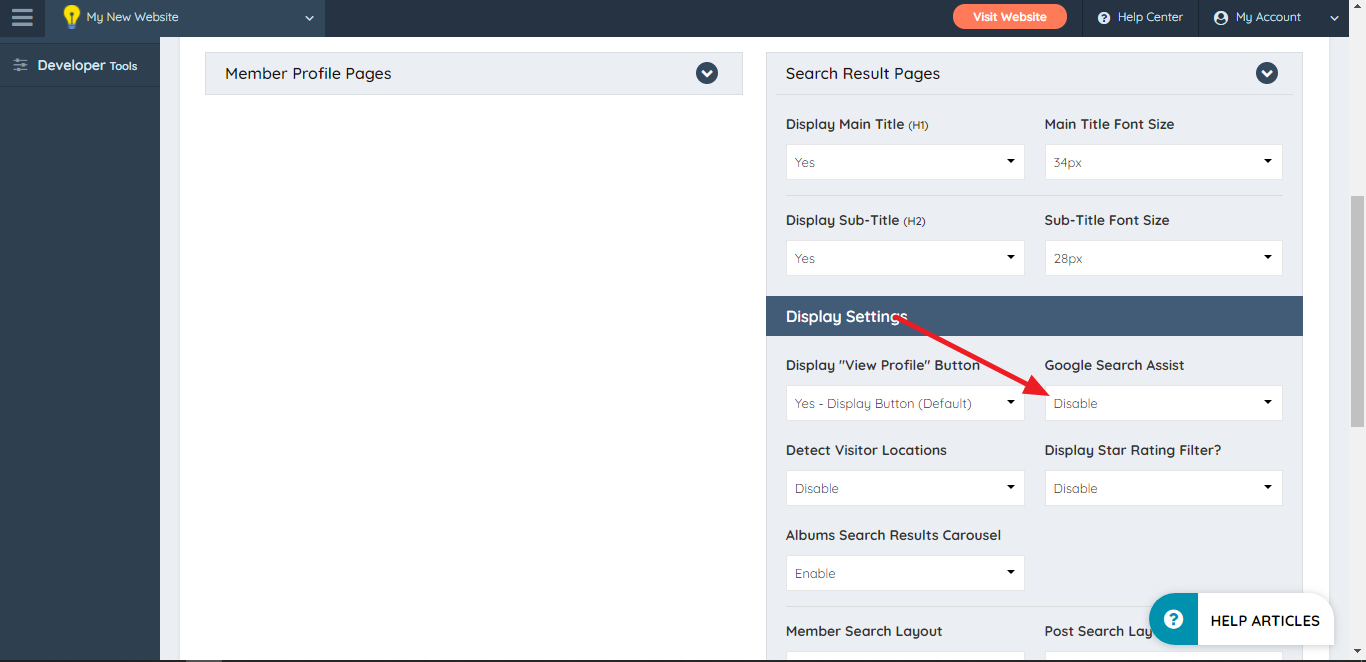Open the hamburger navigation menu
Image resolution: width=1366 pixels, height=662 pixels.
click(22, 17)
